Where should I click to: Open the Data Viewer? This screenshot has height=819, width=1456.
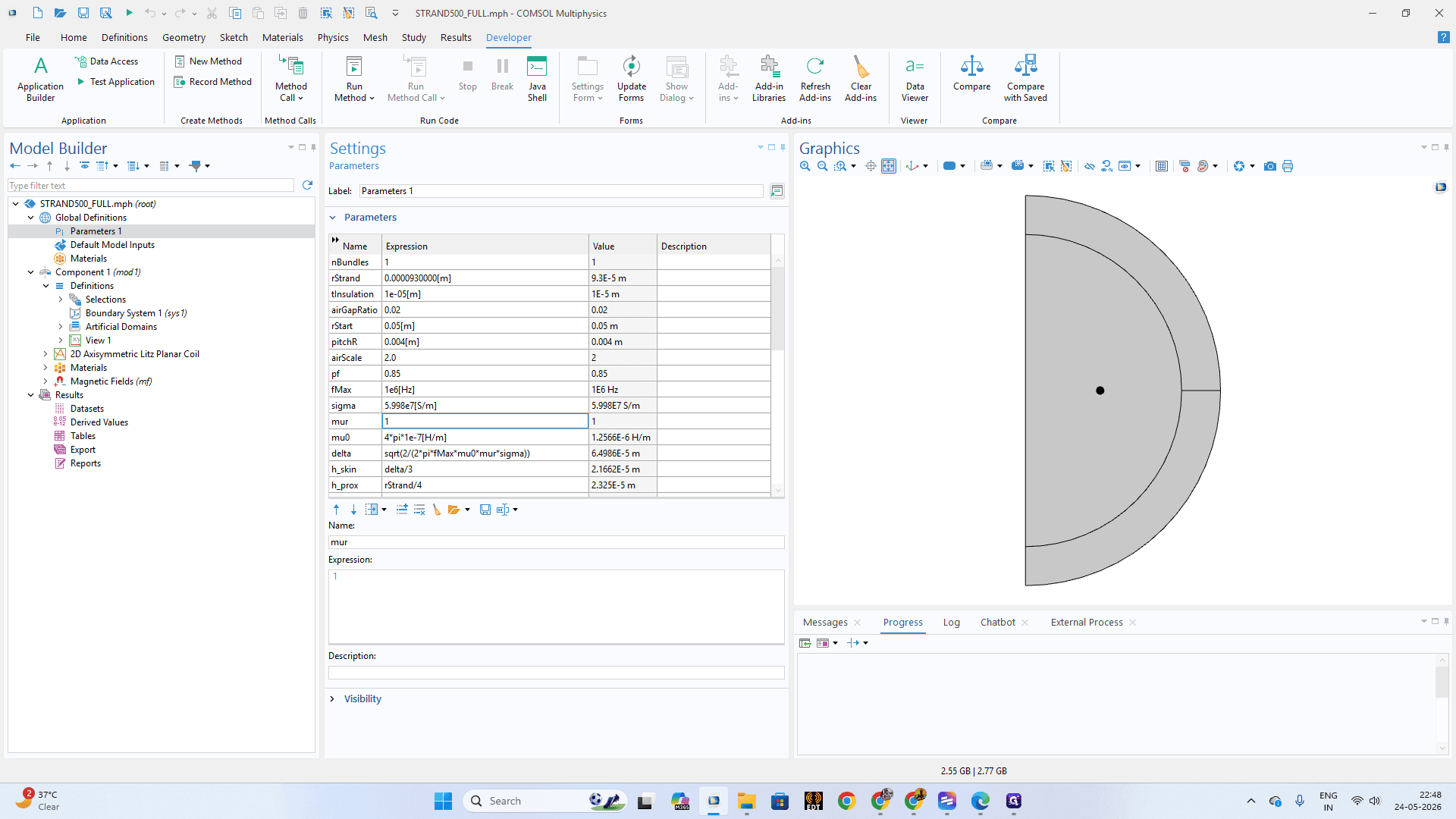tap(915, 78)
